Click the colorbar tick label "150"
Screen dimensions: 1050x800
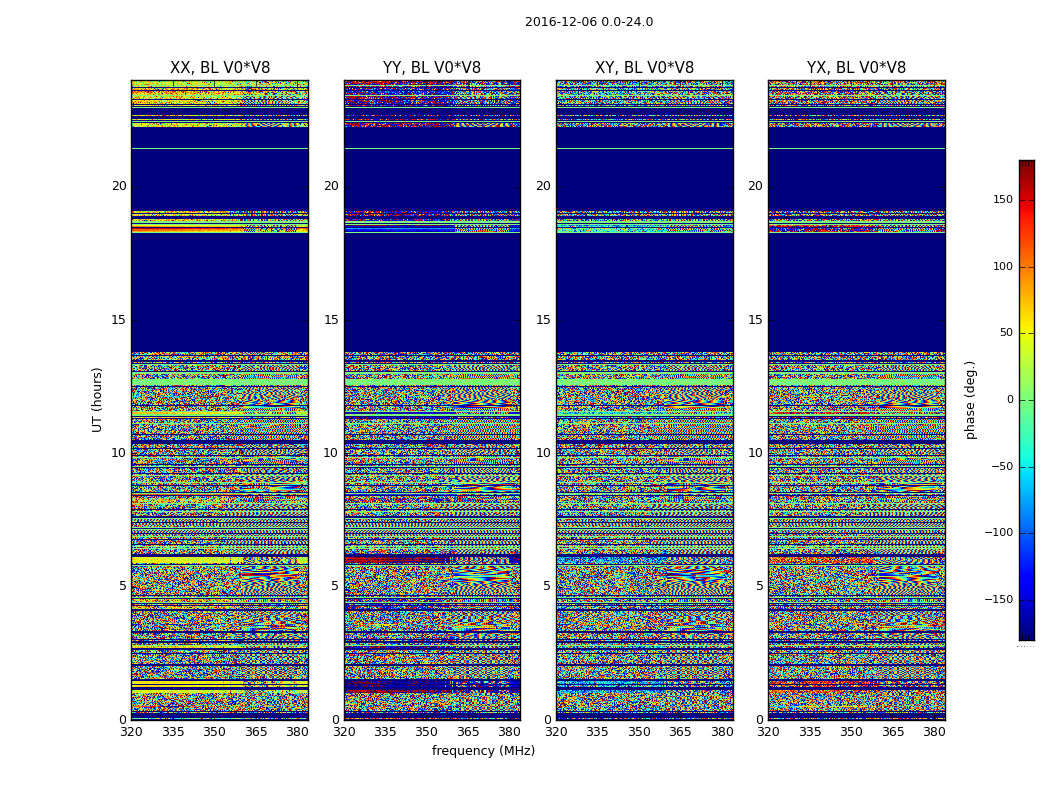coord(1001,200)
